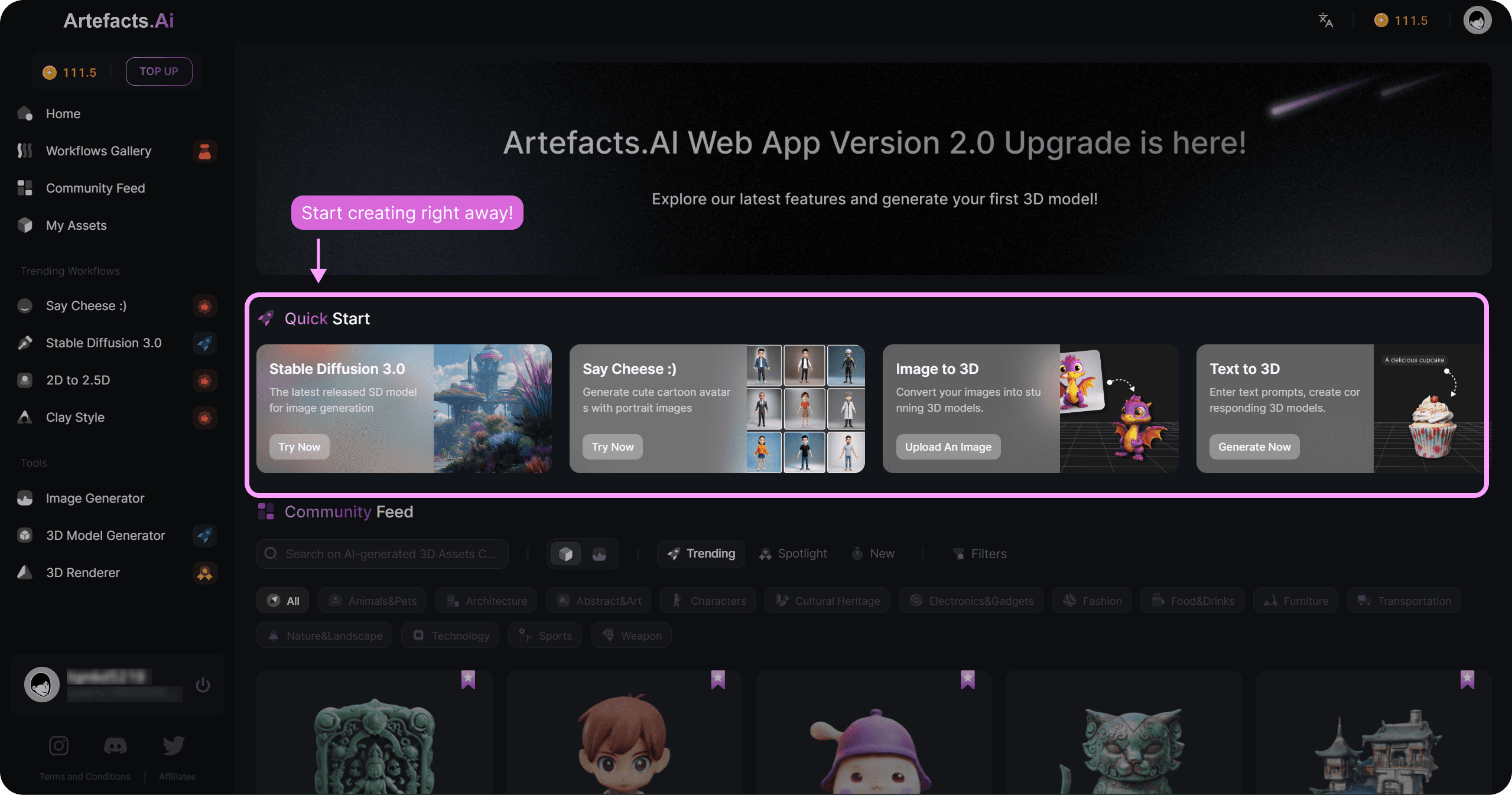The image size is (1512, 795).
Task: Click the language translate icon
Action: (1325, 21)
